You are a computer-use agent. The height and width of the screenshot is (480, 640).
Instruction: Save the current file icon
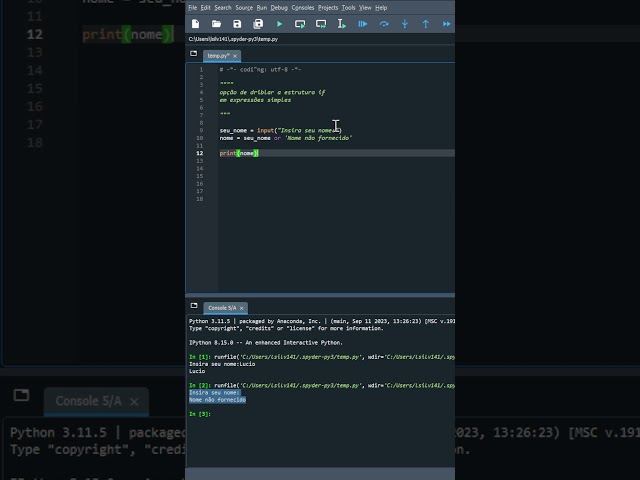[237, 24]
